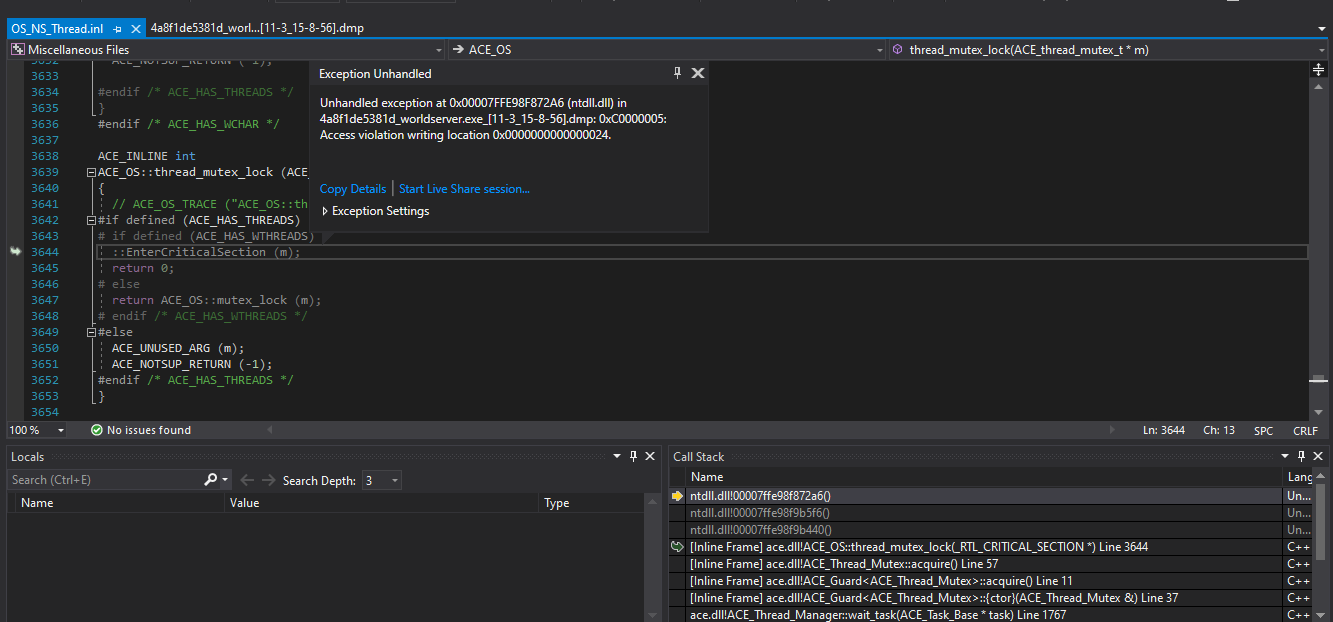Image resolution: width=1333 pixels, height=622 pixels.
Task: Select ntdll.dll!00007ffe98f9b440() stack frame
Action: pos(985,529)
